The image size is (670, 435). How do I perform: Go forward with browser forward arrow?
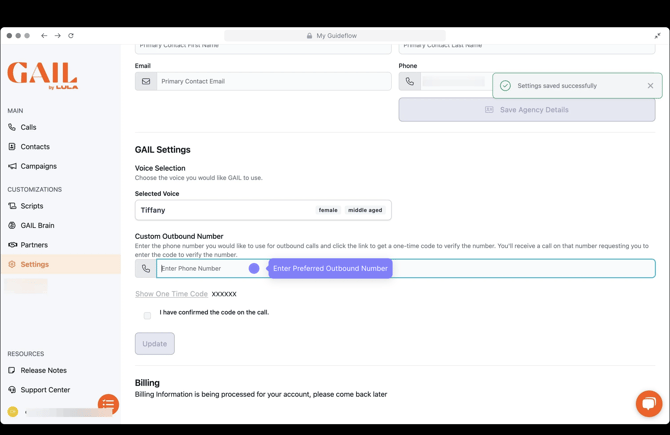[58, 35]
